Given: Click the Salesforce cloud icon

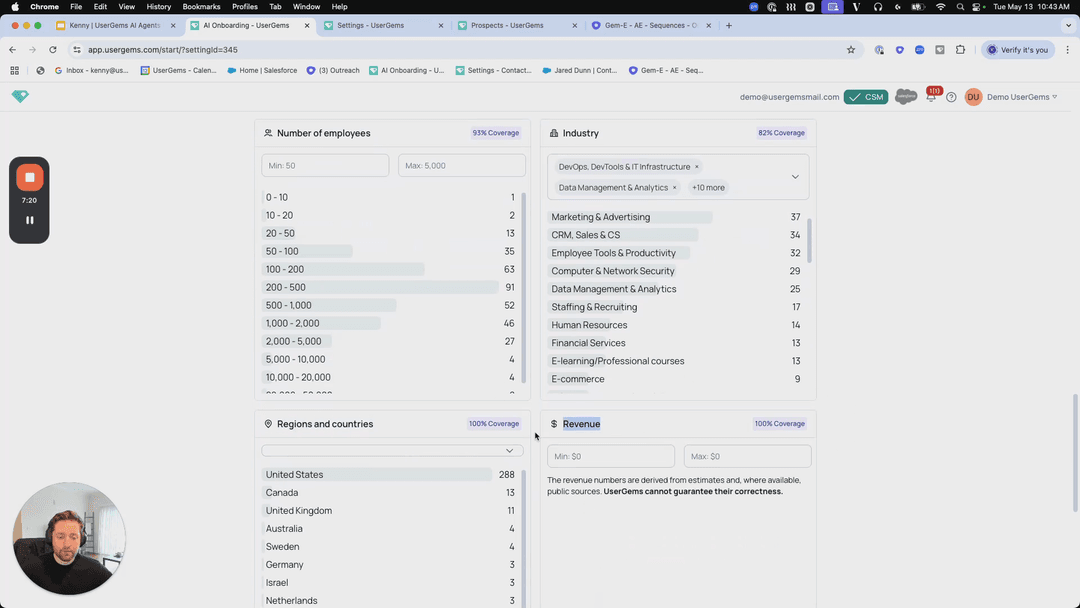Looking at the screenshot, I should pos(906,97).
